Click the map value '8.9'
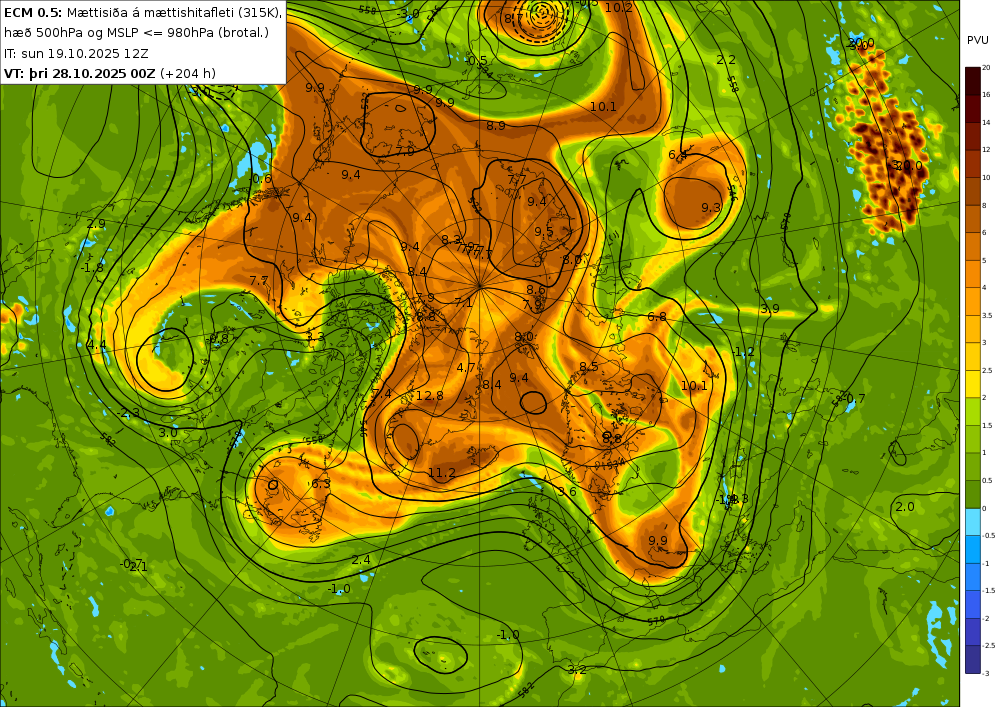The image size is (1000, 707). 496,126
